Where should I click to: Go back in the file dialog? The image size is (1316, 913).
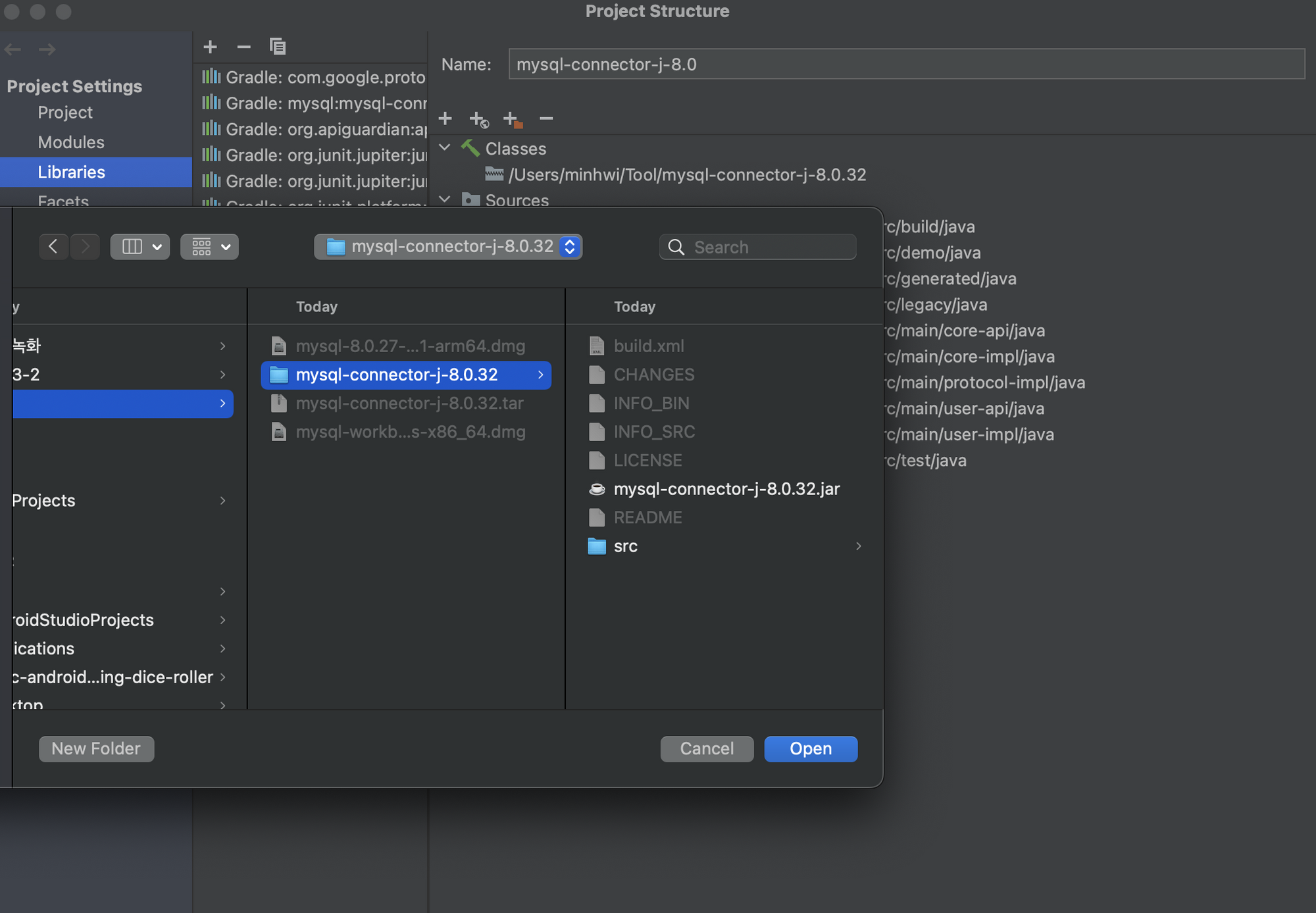pos(53,247)
